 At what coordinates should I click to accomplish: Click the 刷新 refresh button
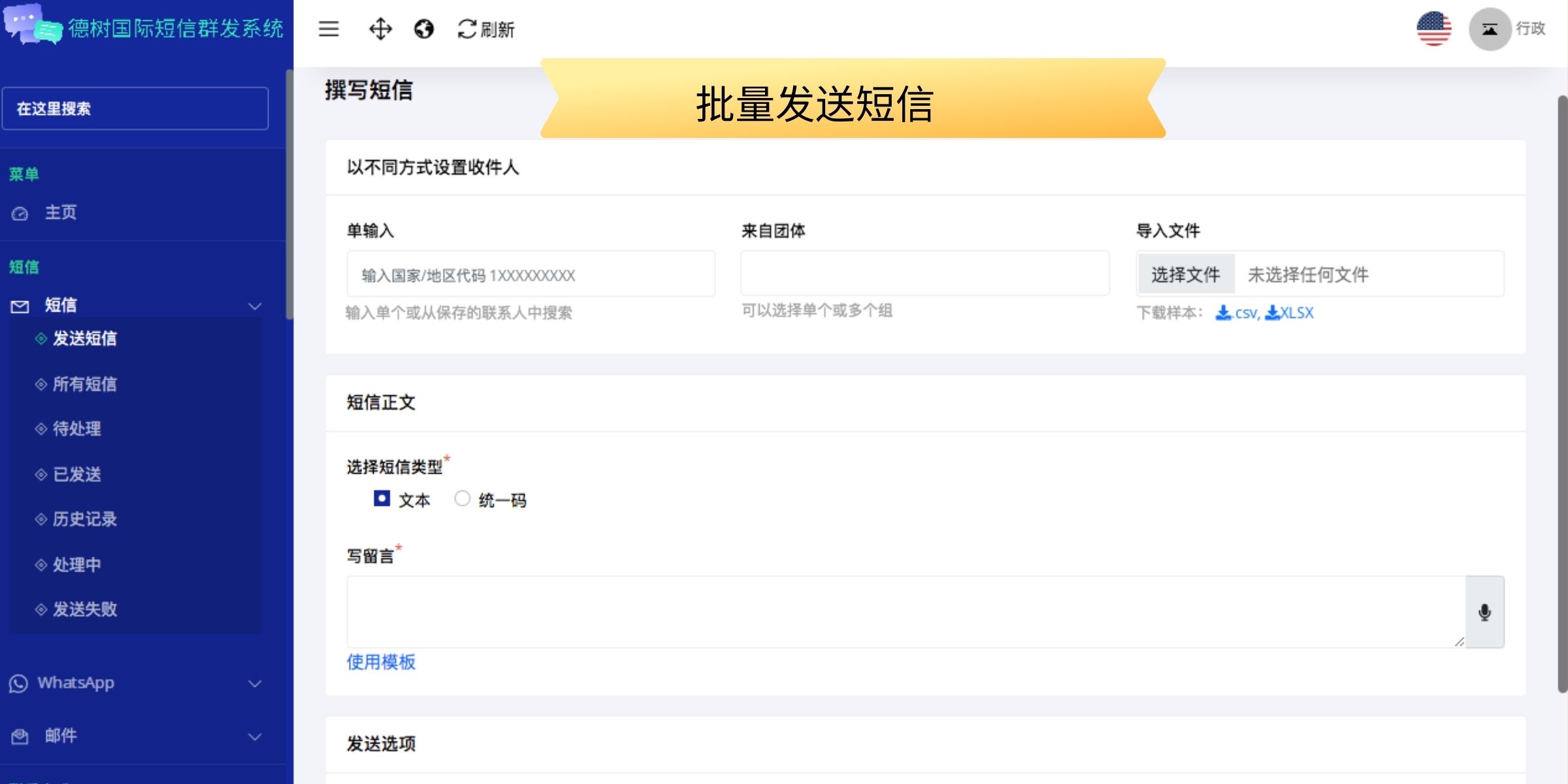pyautogui.click(x=486, y=29)
